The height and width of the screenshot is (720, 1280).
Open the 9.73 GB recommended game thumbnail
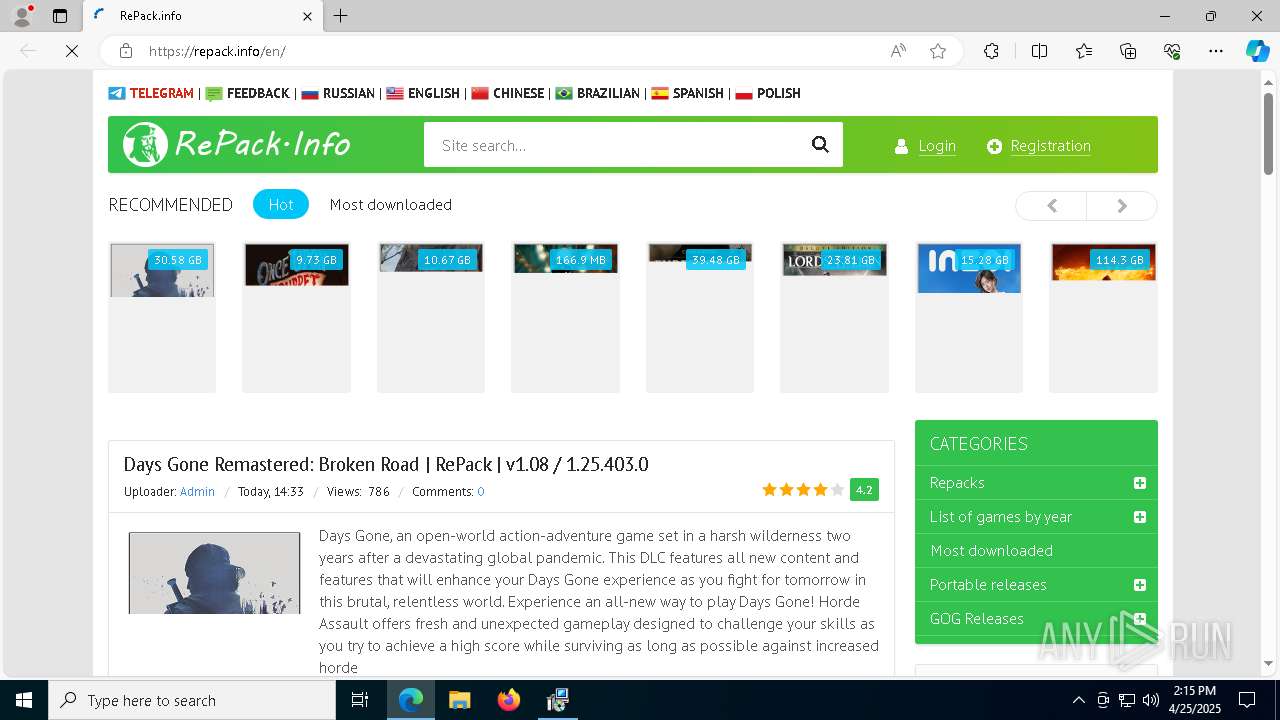point(296,317)
